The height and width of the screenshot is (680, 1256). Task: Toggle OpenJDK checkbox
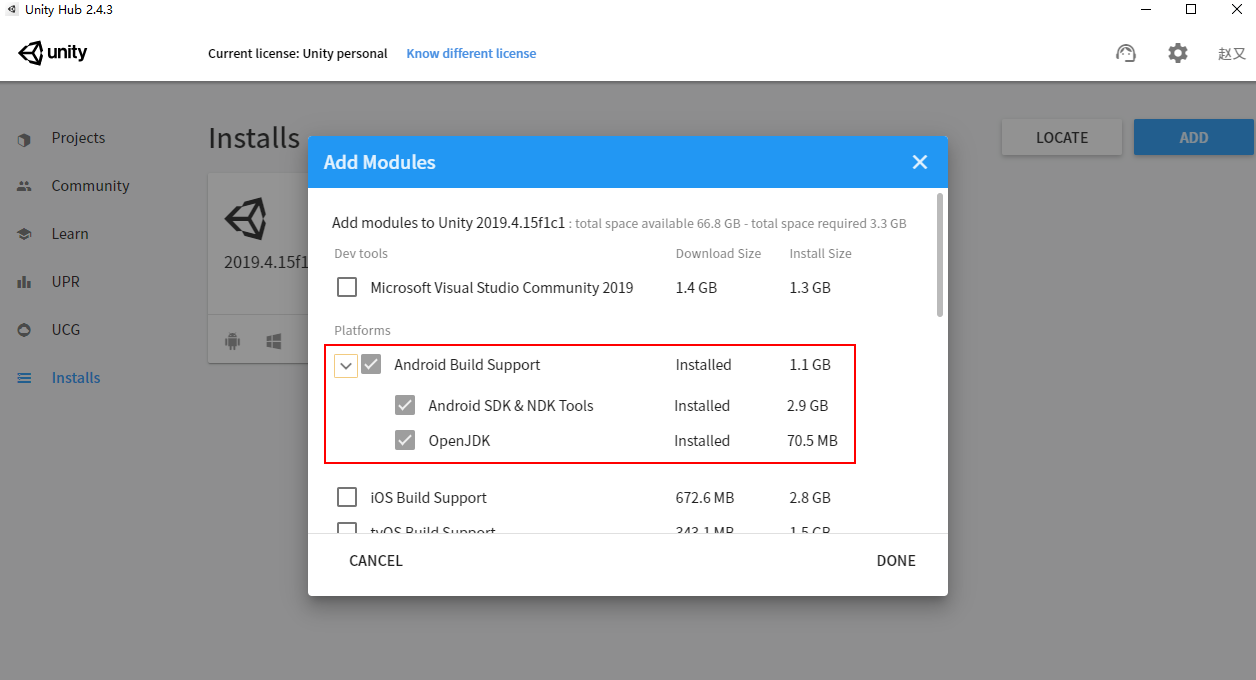click(405, 440)
